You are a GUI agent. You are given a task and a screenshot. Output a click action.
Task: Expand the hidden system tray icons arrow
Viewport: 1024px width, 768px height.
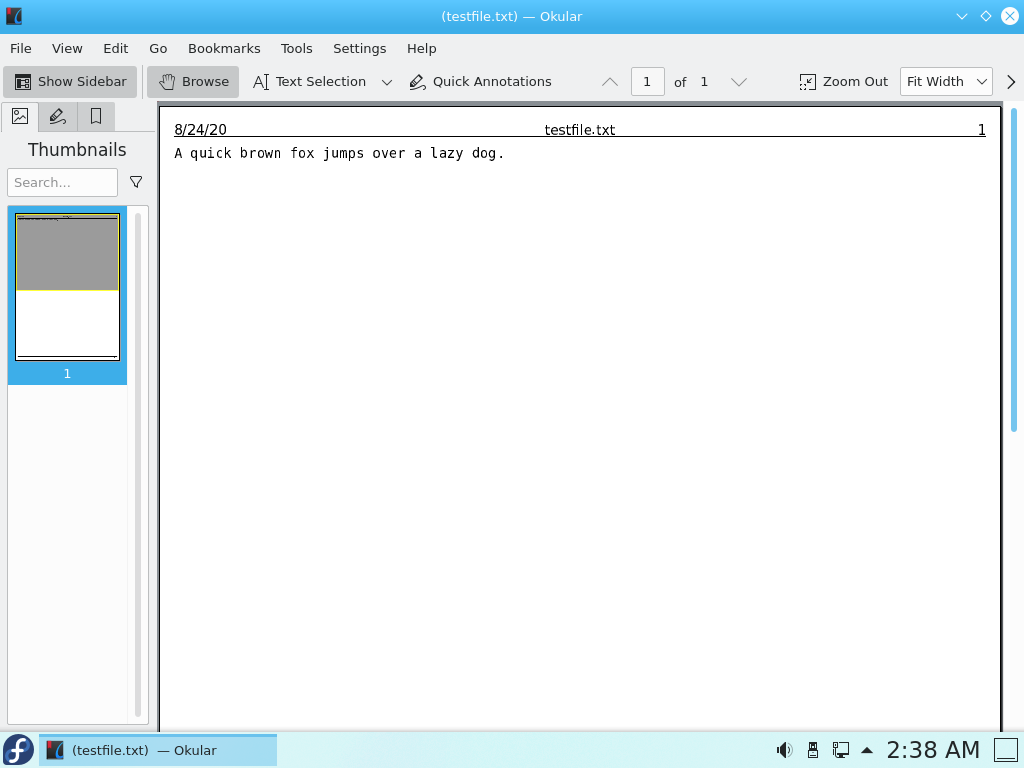click(867, 750)
